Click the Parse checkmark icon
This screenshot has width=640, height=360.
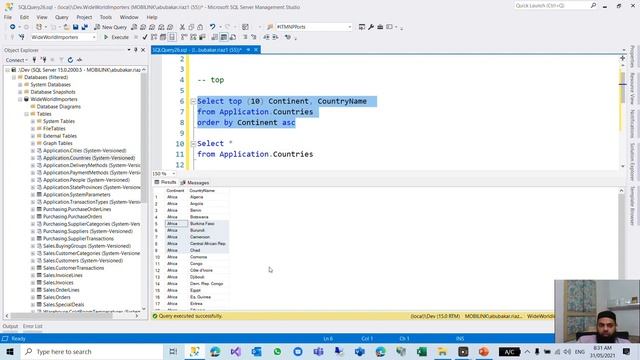pyautogui.click(x=145, y=37)
